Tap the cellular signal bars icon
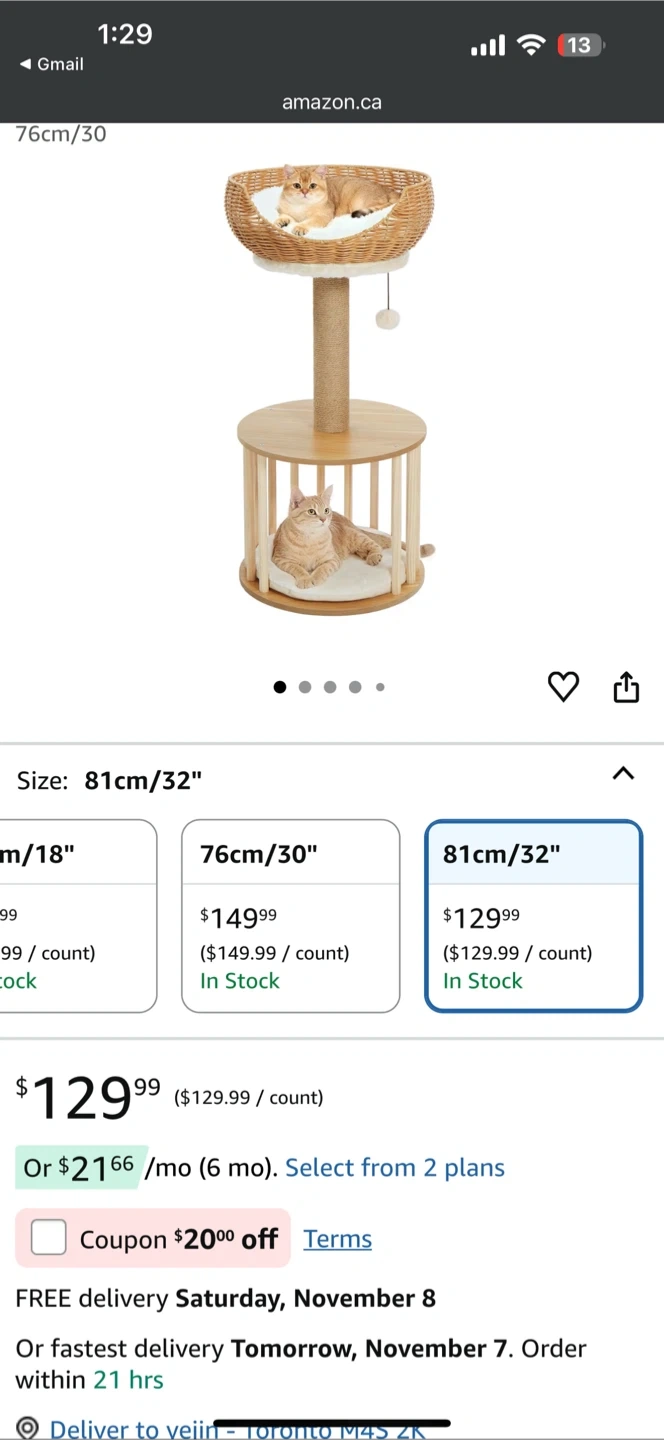Image resolution: width=664 pixels, height=1440 pixels. (488, 46)
